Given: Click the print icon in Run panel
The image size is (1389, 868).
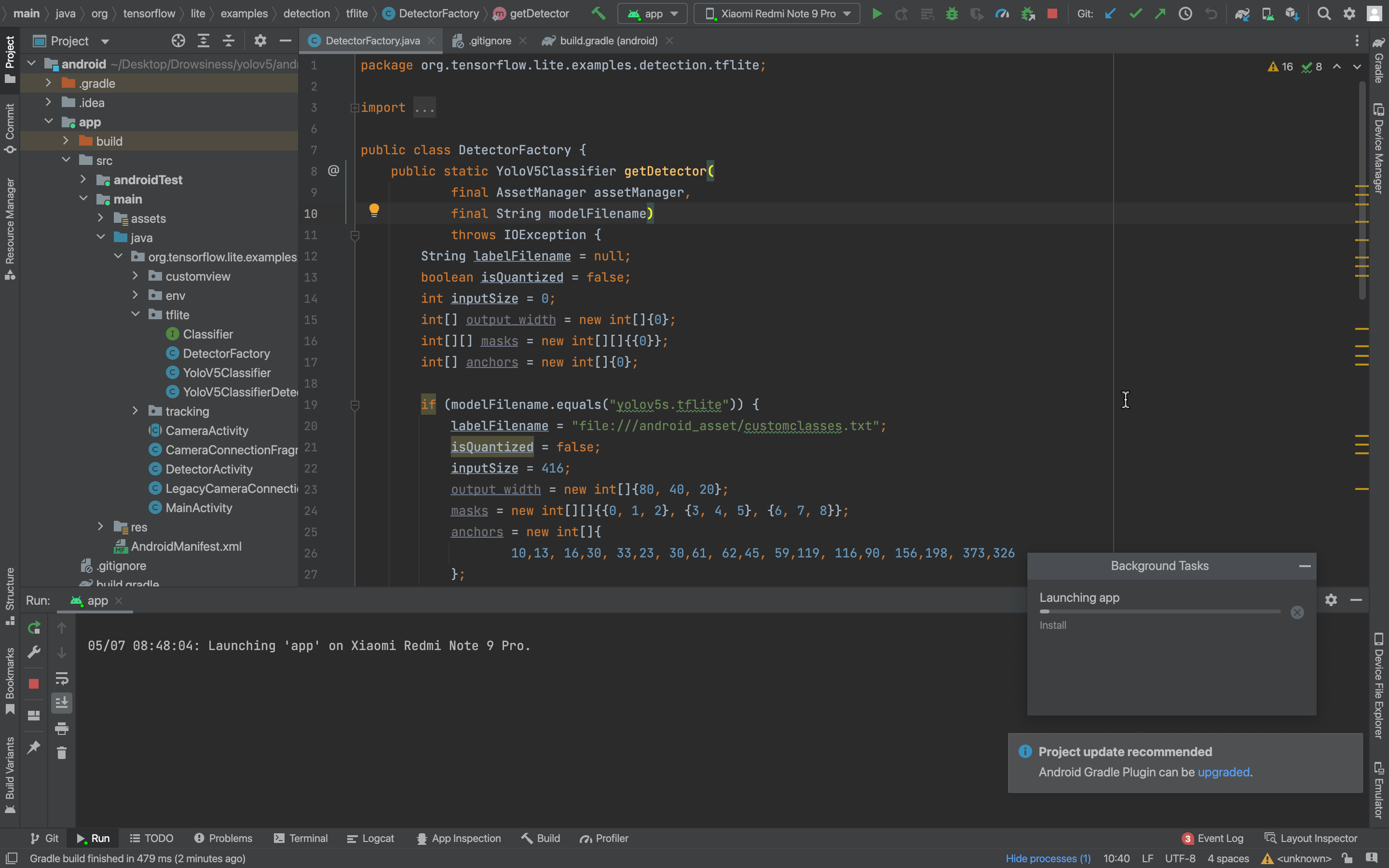Looking at the screenshot, I should coord(61,729).
